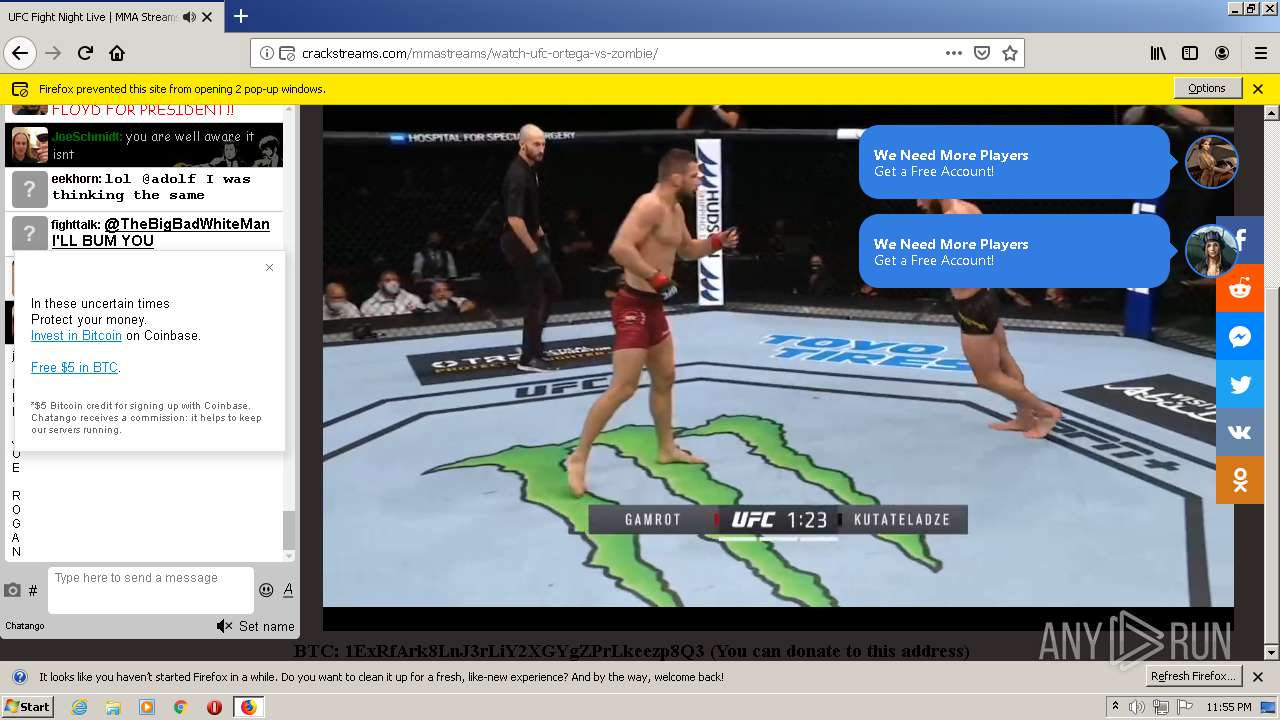Viewport: 1280px width, 720px height.
Task: Open pop-up blocker Options
Action: coord(1207,88)
